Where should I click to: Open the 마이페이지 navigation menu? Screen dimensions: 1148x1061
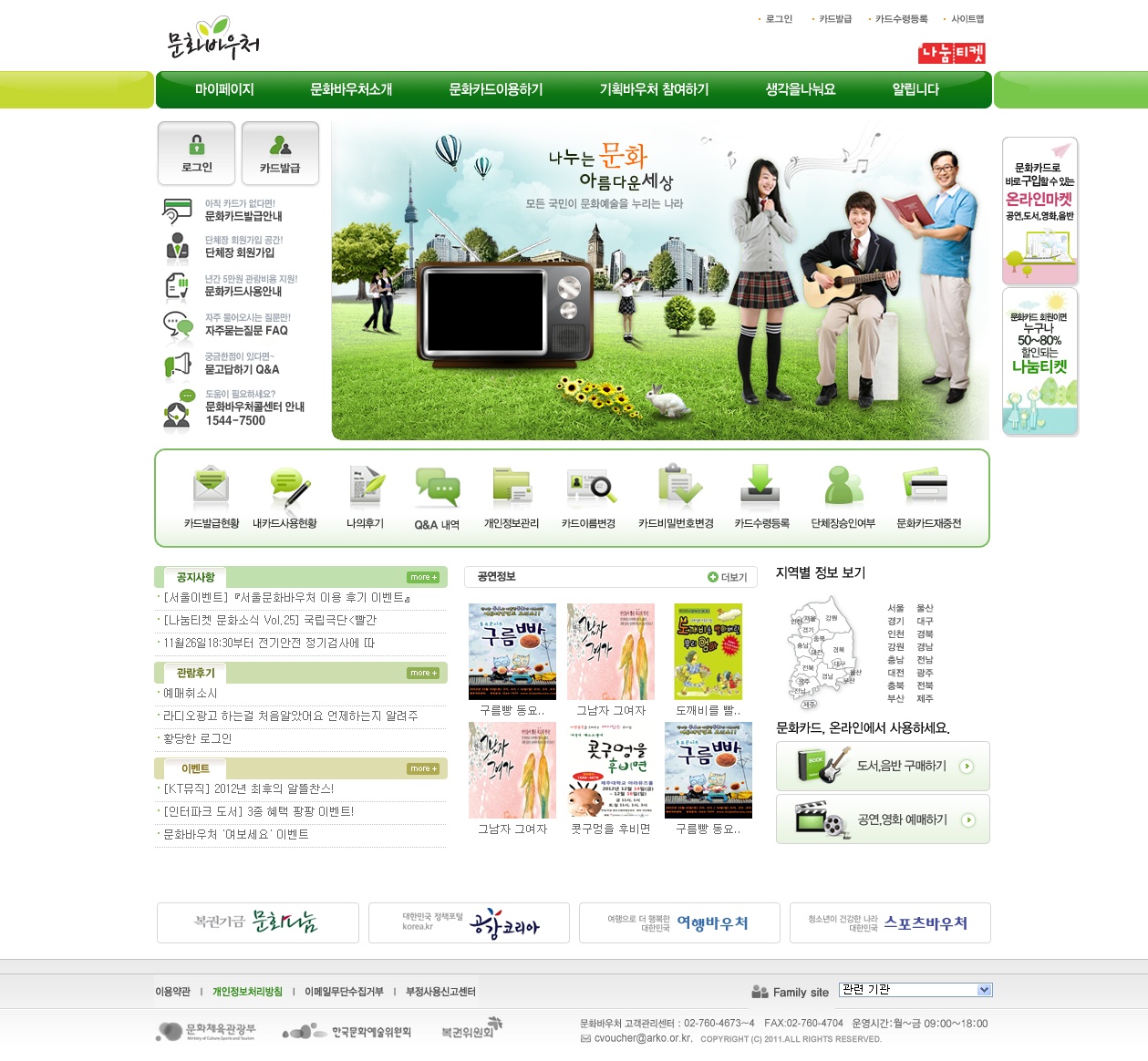223,89
